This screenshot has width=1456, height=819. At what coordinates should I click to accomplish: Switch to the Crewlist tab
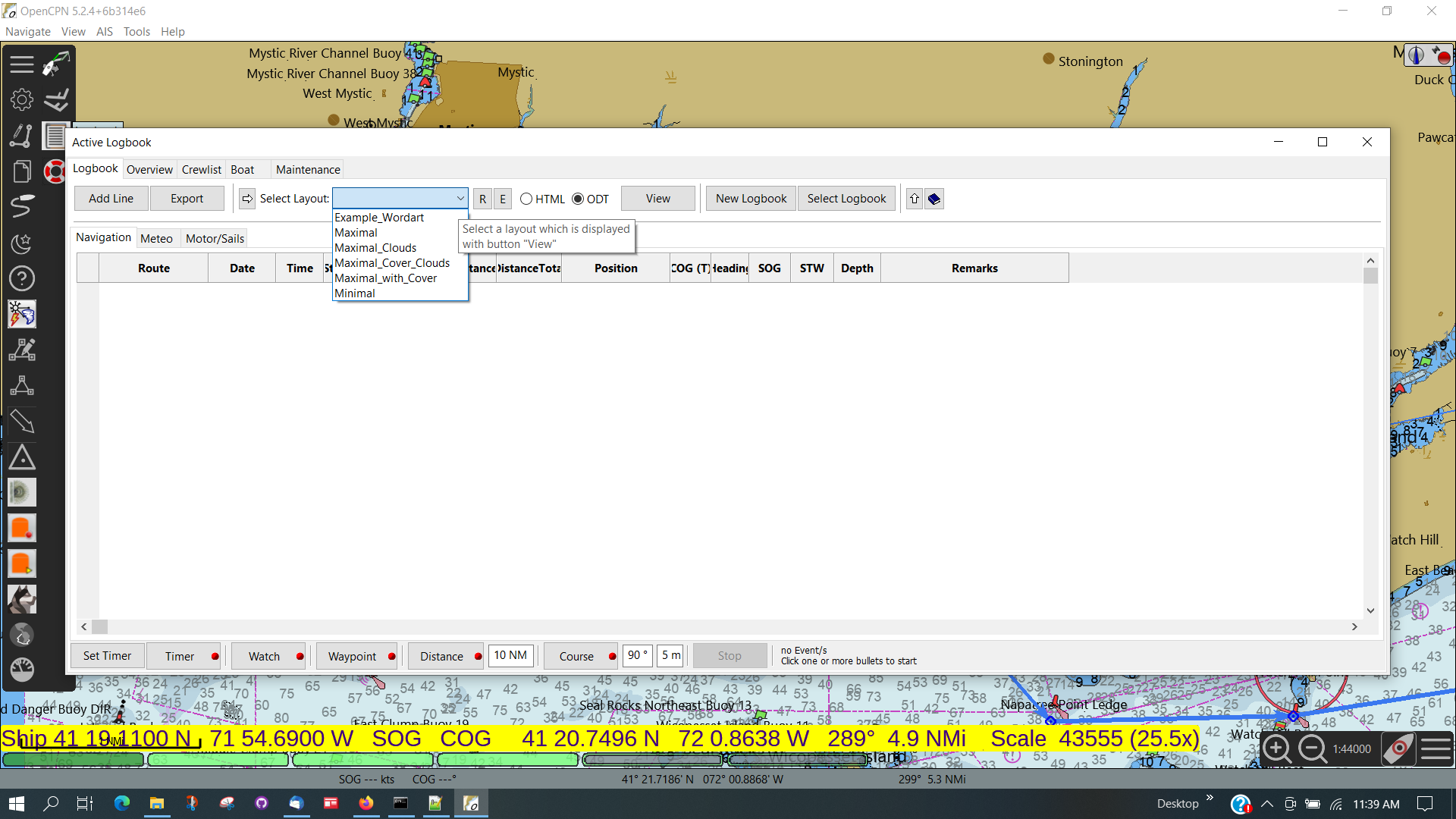201,169
